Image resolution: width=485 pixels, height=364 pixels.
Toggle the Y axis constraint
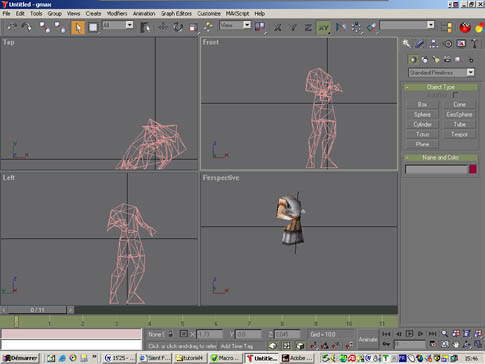[293, 27]
